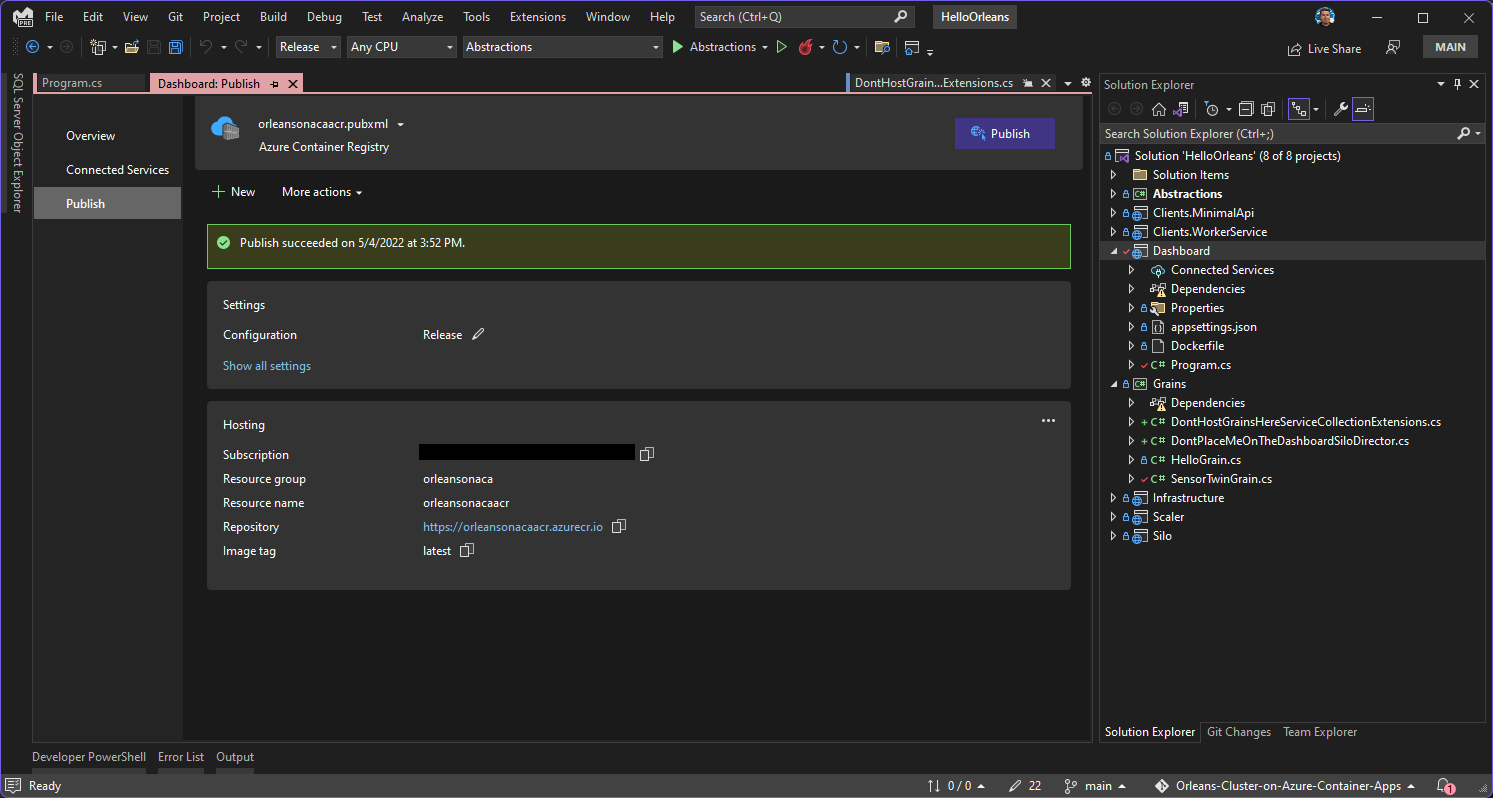Image resolution: width=1493 pixels, height=798 pixels.
Task: Click the Hot Reload flame icon
Action: pos(805,47)
